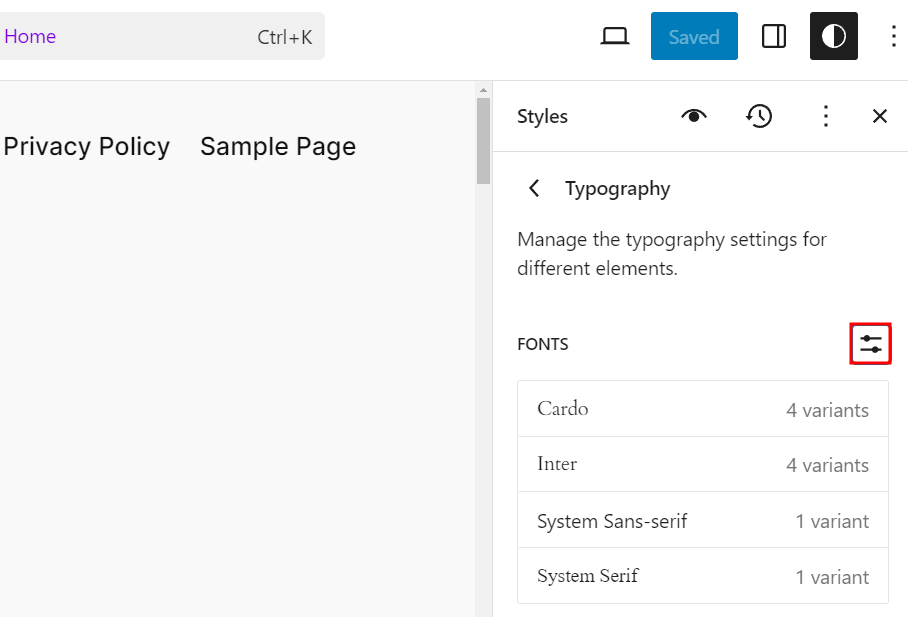Open the font manager settings icon
The height and width of the screenshot is (617, 908).
[x=869, y=343]
